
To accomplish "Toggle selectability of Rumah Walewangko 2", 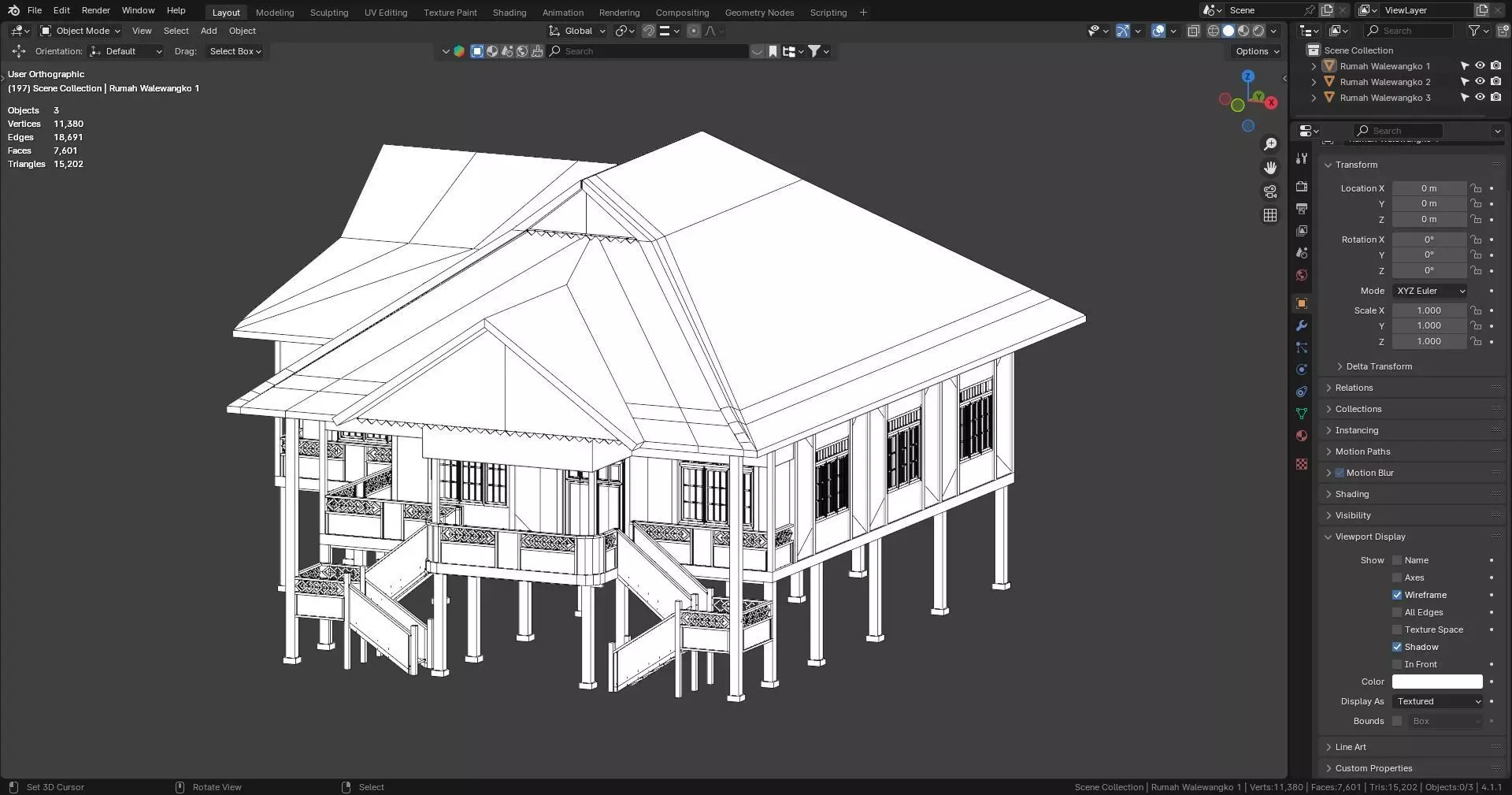I will 1465,82.
